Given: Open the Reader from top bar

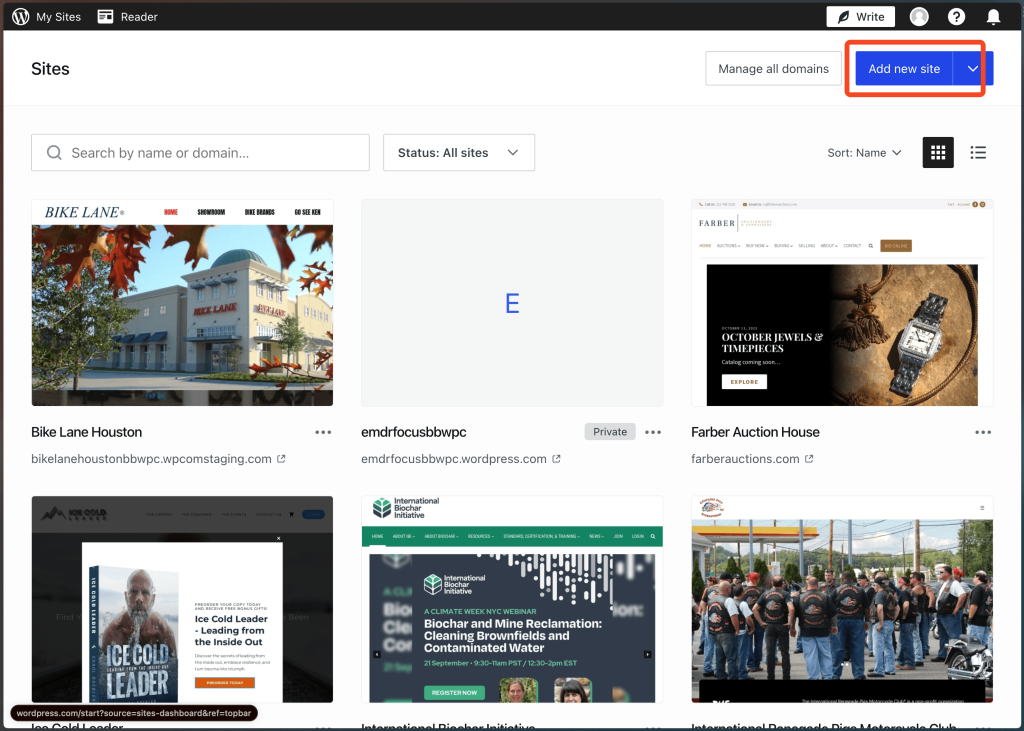Looking at the screenshot, I should coord(128,16).
